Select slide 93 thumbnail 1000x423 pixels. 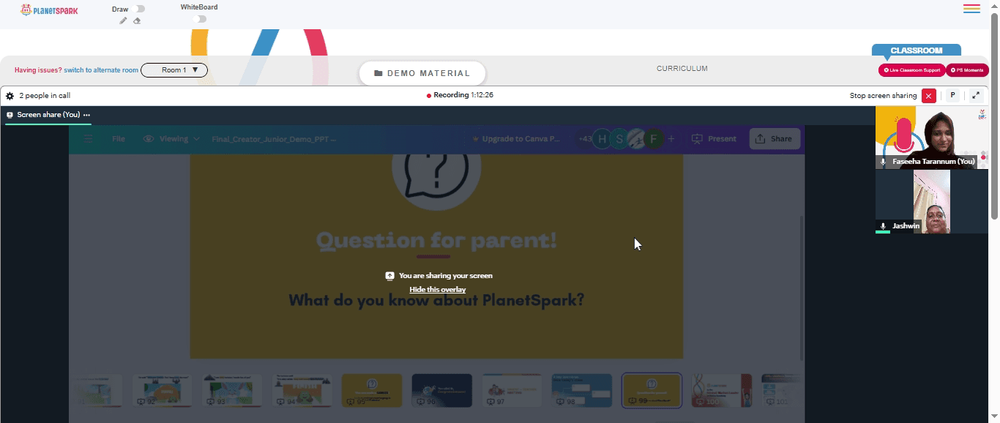click(x=232, y=390)
